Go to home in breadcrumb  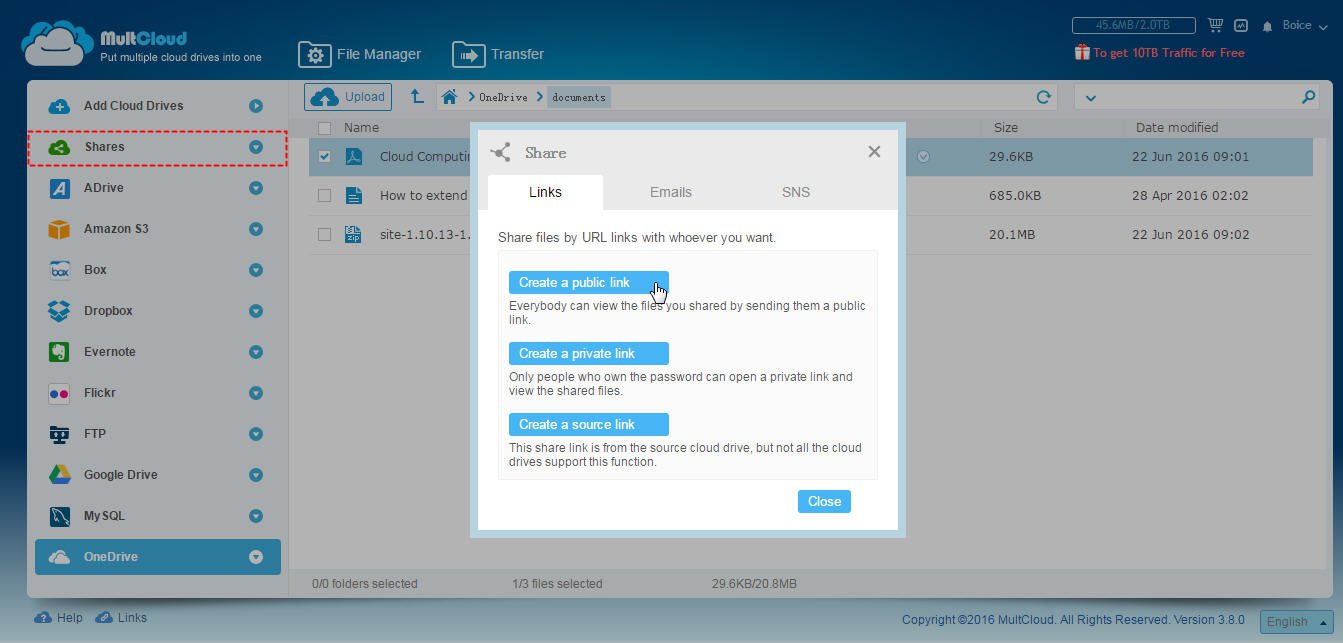pyautogui.click(x=449, y=97)
